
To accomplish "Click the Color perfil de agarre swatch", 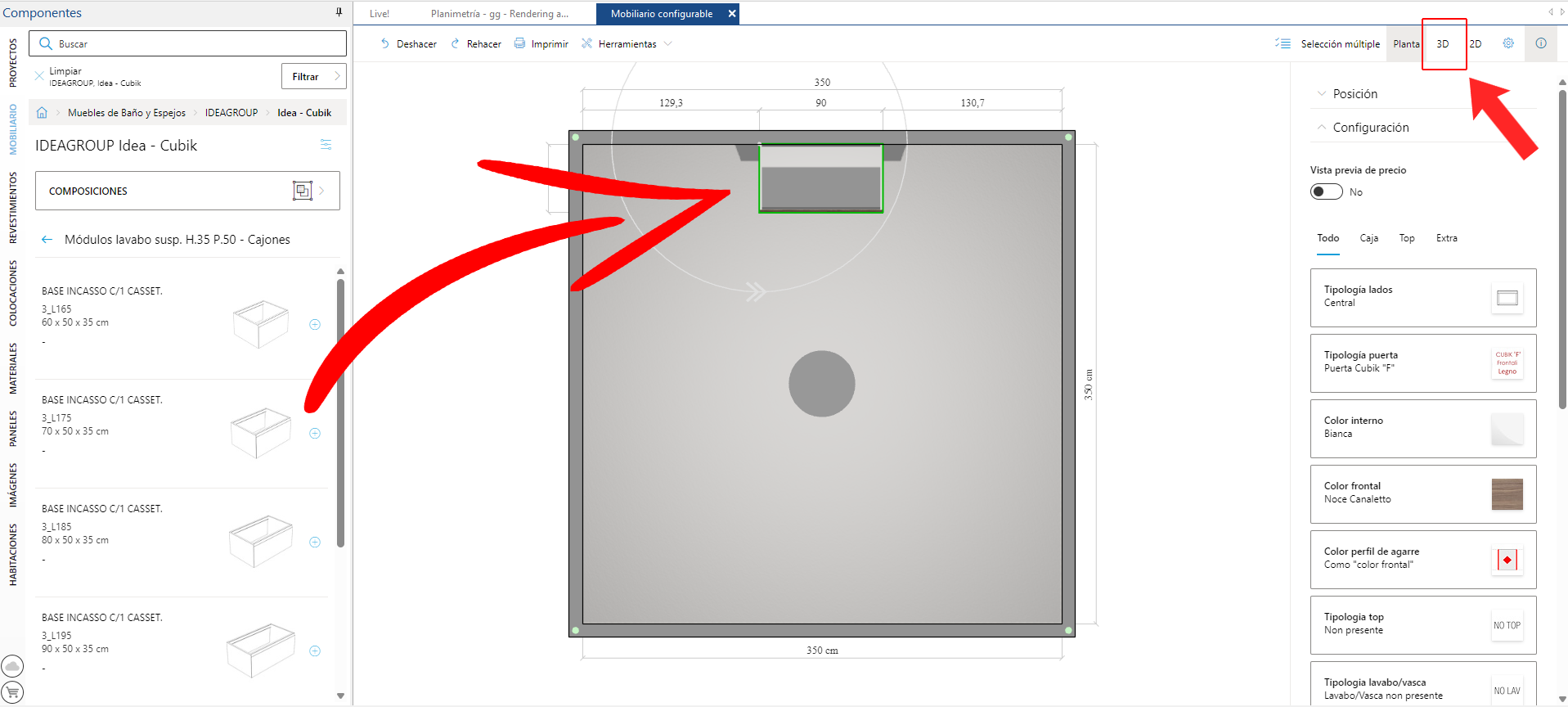I will pos(1507,560).
